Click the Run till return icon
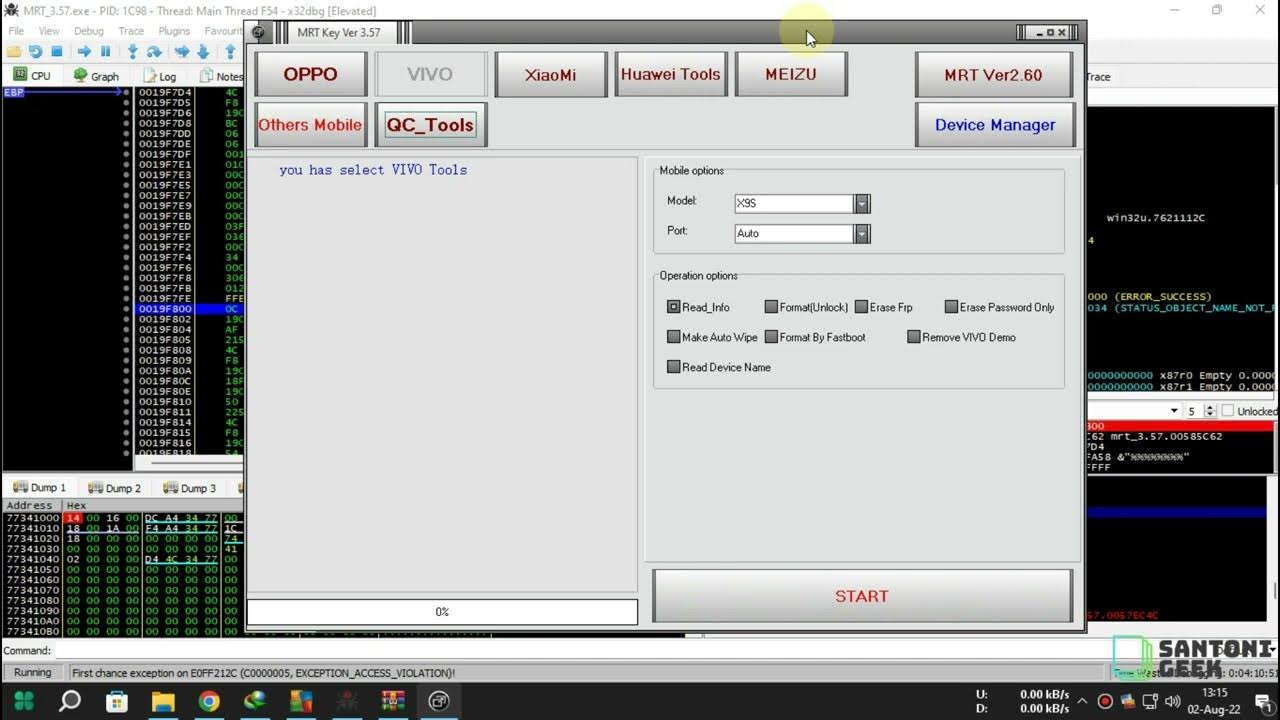The image size is (1280, 720). coord(230,51)
